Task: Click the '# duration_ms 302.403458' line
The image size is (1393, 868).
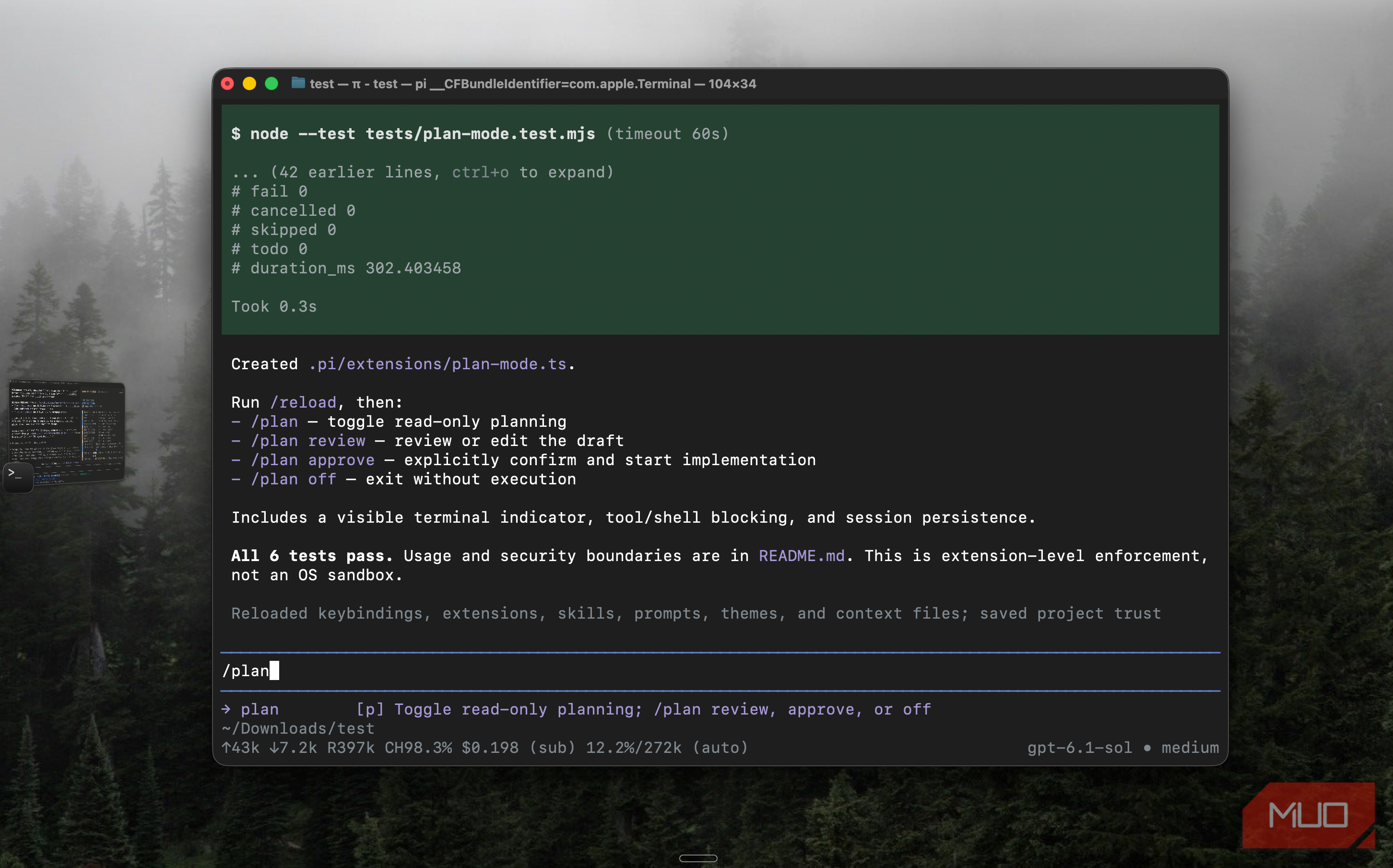Action: click(x=346, y=268)
